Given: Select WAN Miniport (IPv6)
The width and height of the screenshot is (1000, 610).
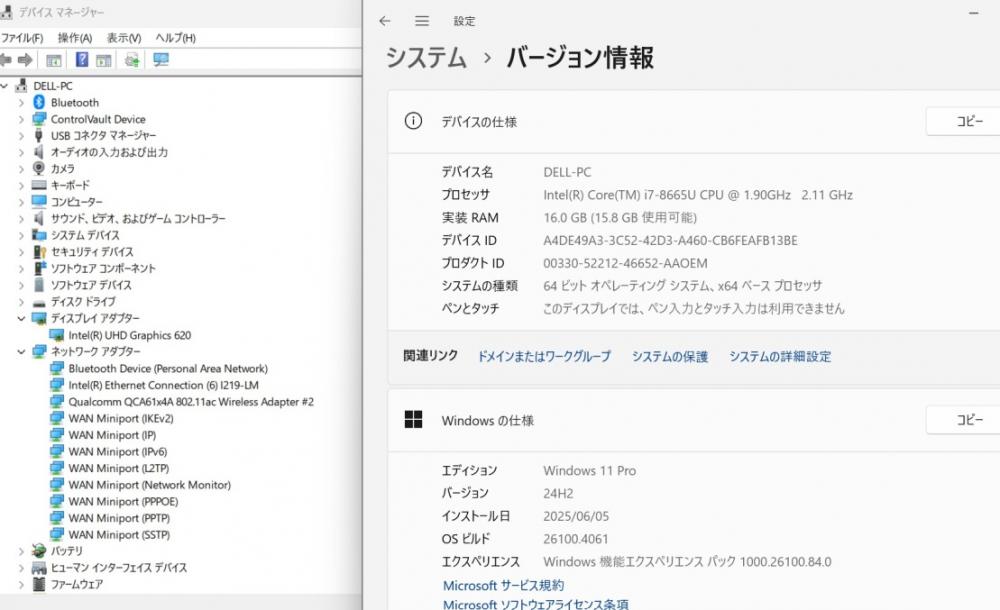Looking at the screenshot, I should pyautogui.click(x=118, y=451).
